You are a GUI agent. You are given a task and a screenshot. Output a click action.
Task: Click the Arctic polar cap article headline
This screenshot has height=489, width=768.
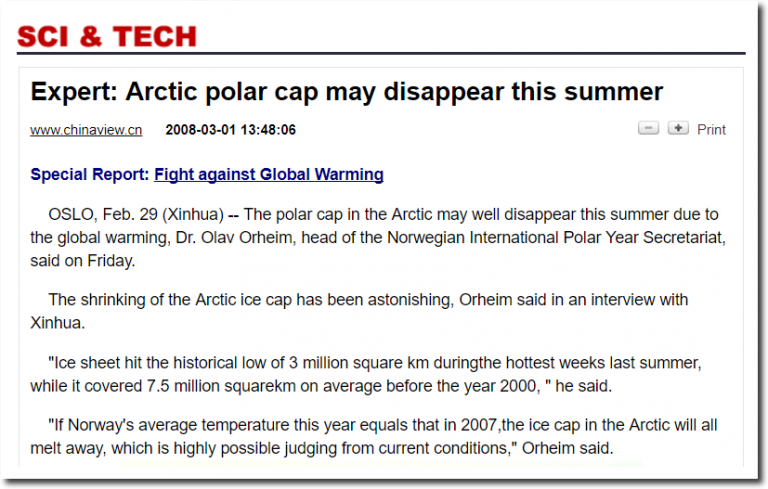point(347,92)
